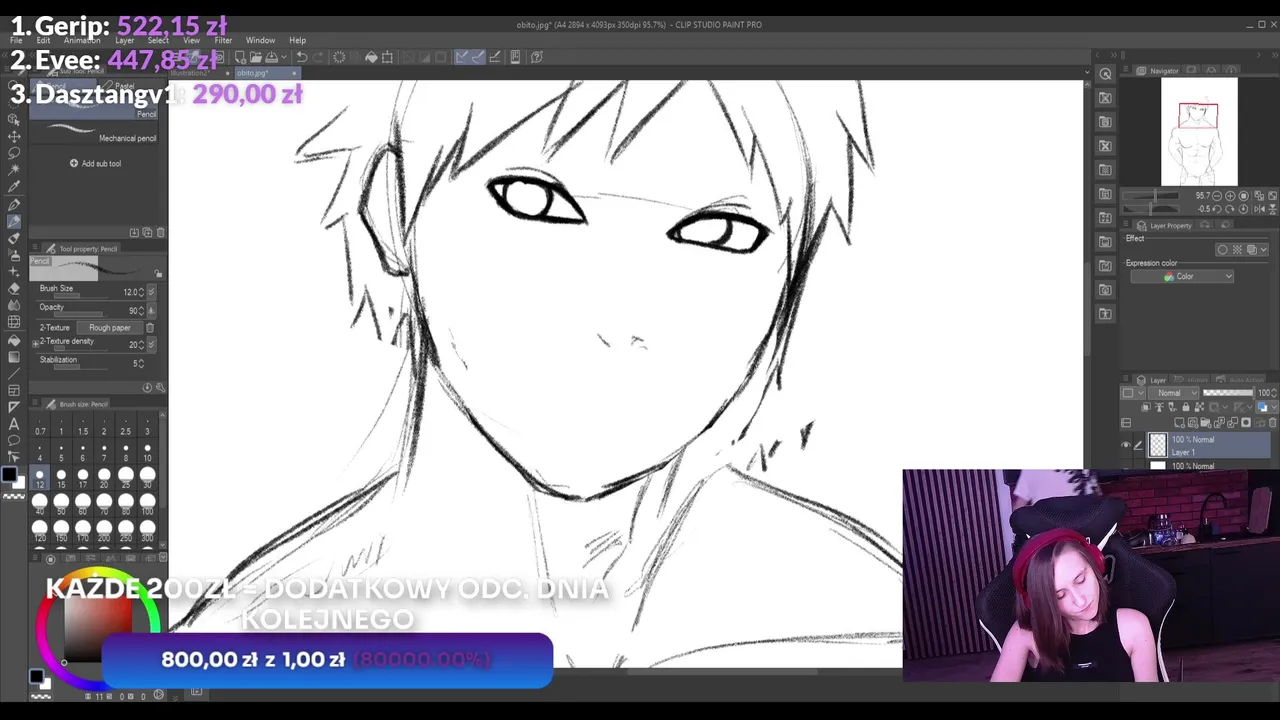Open the Expression color dropdown

pos(1182,277)
